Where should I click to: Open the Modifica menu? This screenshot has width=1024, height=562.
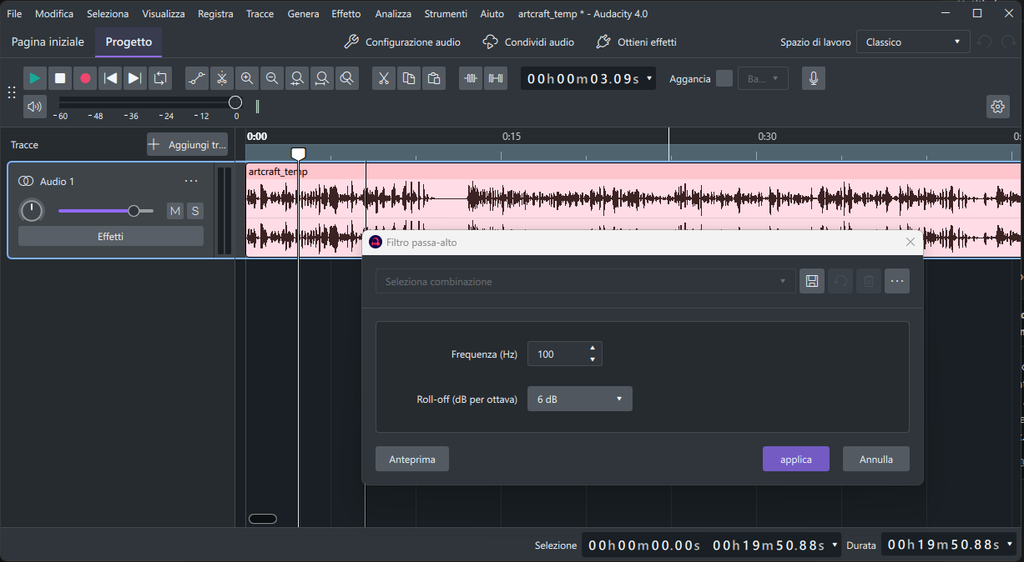pyautogui.click(x=54, y=14)
